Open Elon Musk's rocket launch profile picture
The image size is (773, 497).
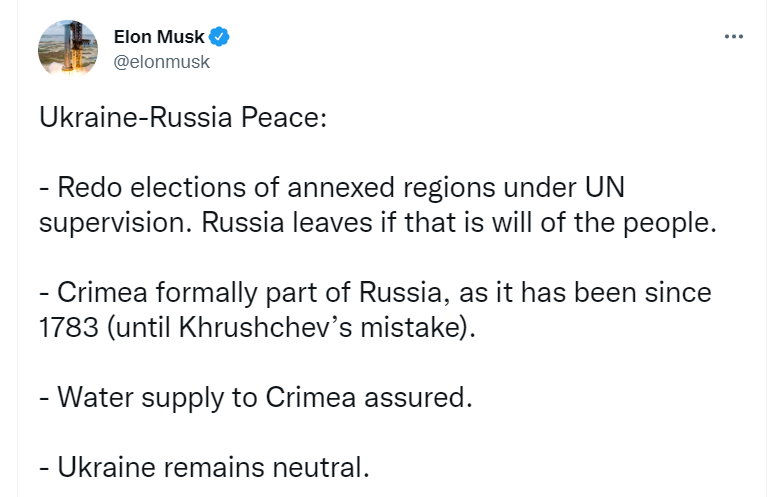coord(68,49)
